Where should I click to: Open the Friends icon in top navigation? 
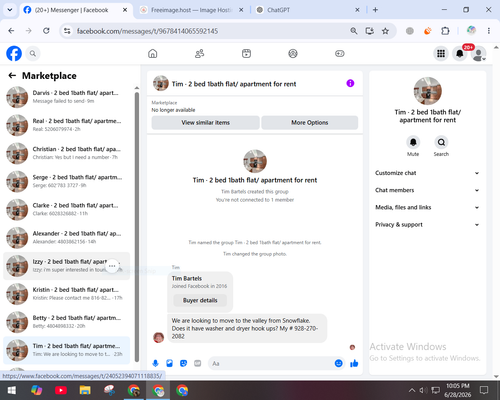[199, 53]
